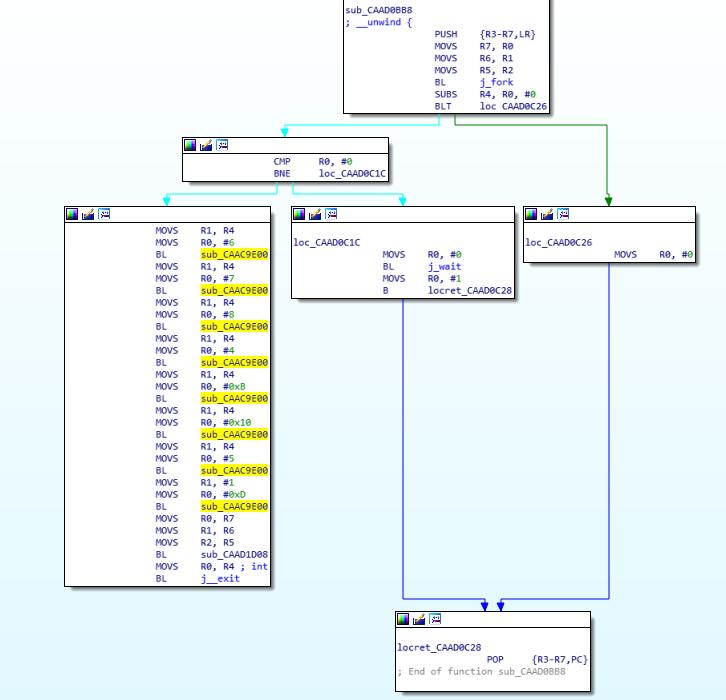Follow the sub_CAAD1D08 call target
The height and width of the screenshot is (700, 726).
coord(234,555)
